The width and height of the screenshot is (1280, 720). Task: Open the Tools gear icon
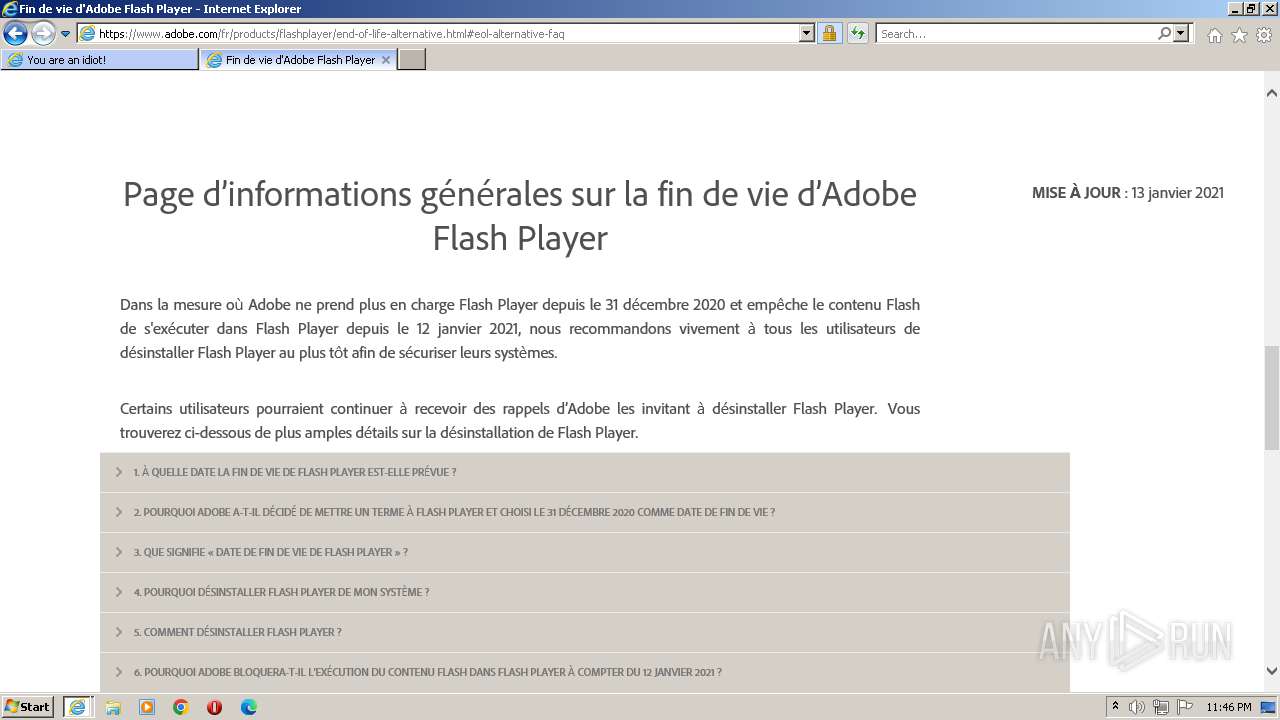(1264, 35)
